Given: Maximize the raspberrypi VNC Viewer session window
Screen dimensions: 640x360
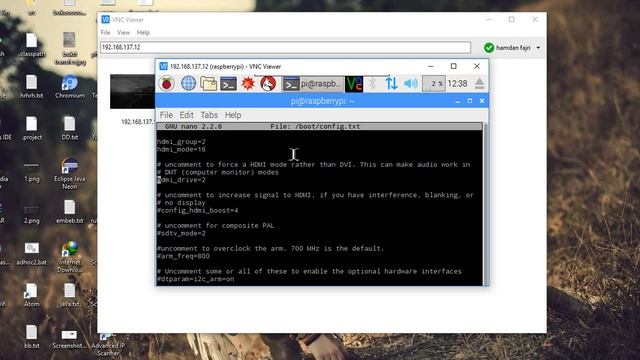Looking at the screenshot, I should [x=453, y=66].
